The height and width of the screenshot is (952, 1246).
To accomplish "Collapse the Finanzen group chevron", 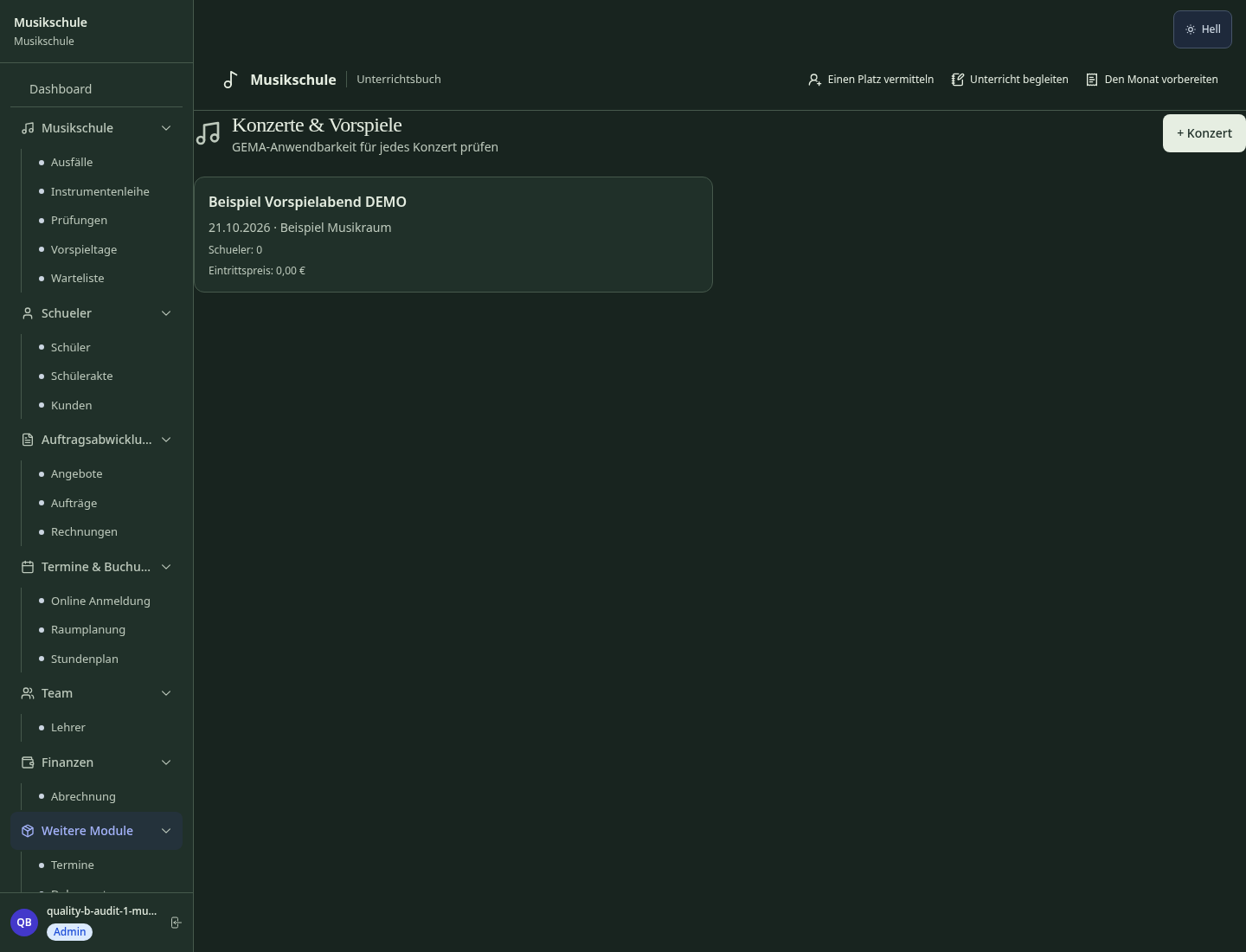I will tap(166, 762).
